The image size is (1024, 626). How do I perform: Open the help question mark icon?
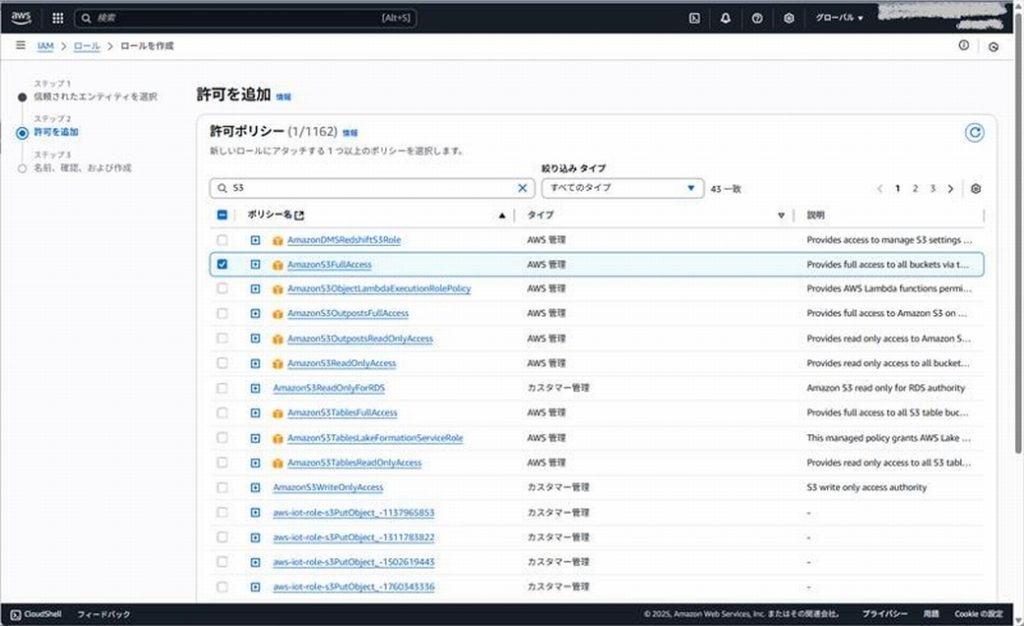[x=757, y=18]
